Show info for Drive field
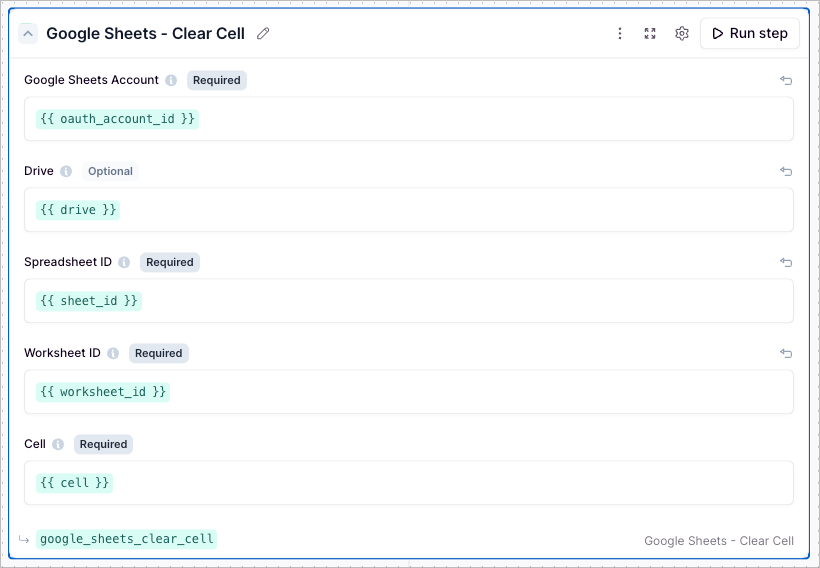Viewport: 820px width, 568px height. pos(66,172)
